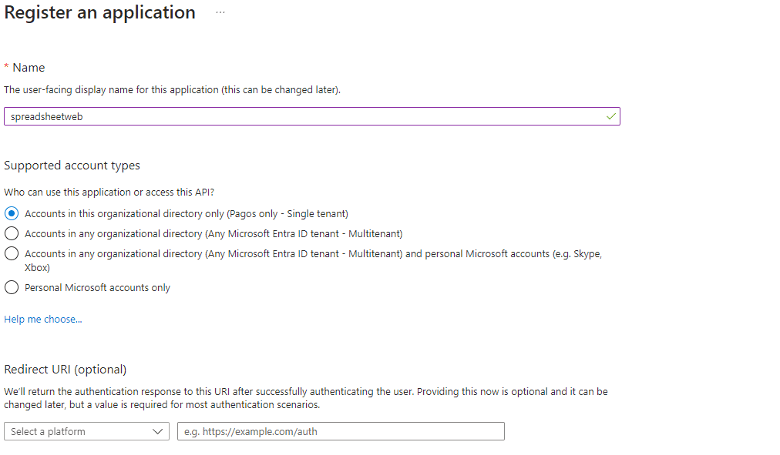Viewport: 780px width, 455px height.
Task: Click the Supported account types heading
Action: [72, 165]
